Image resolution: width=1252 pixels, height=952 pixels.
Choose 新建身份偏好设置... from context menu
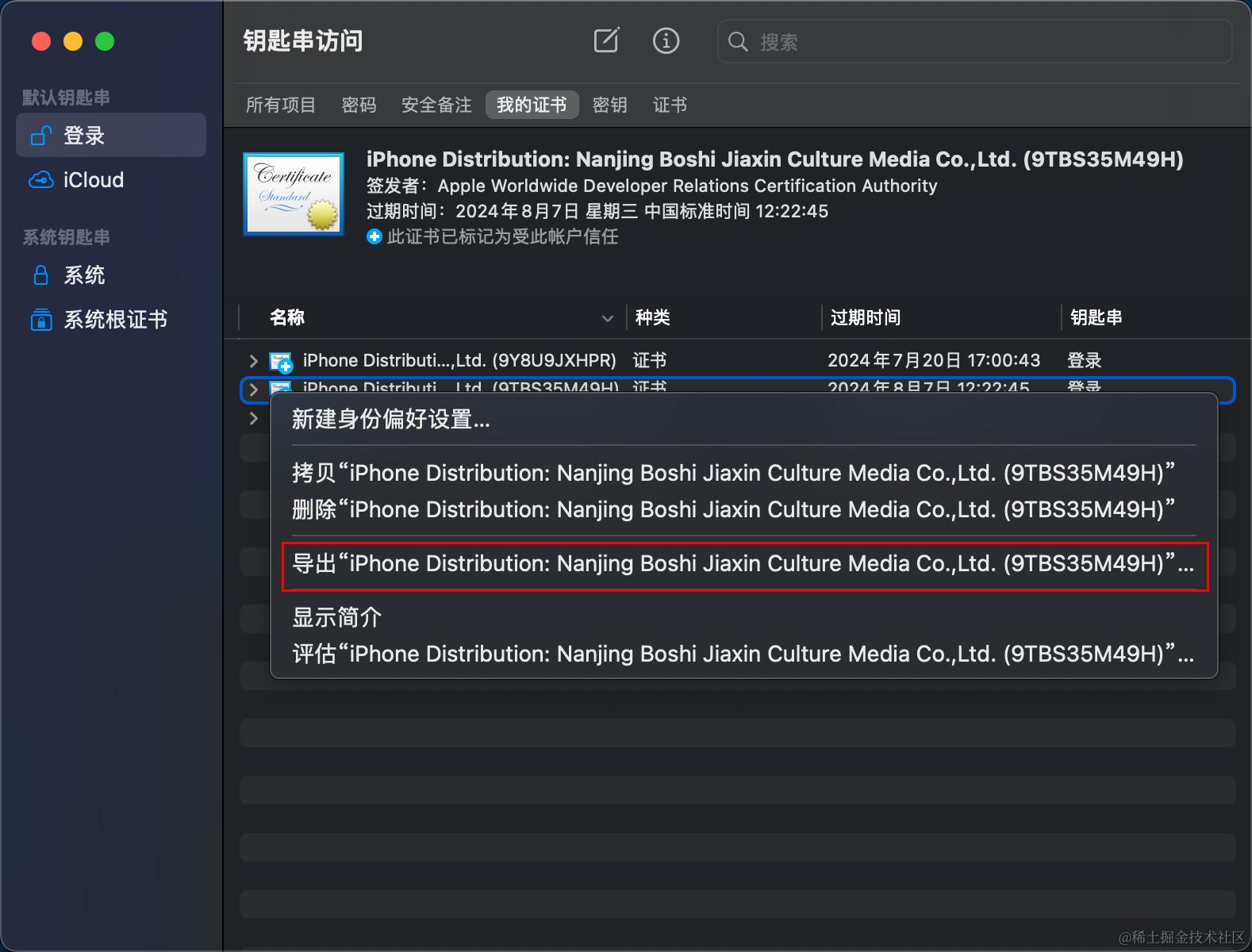click(744, 419)
